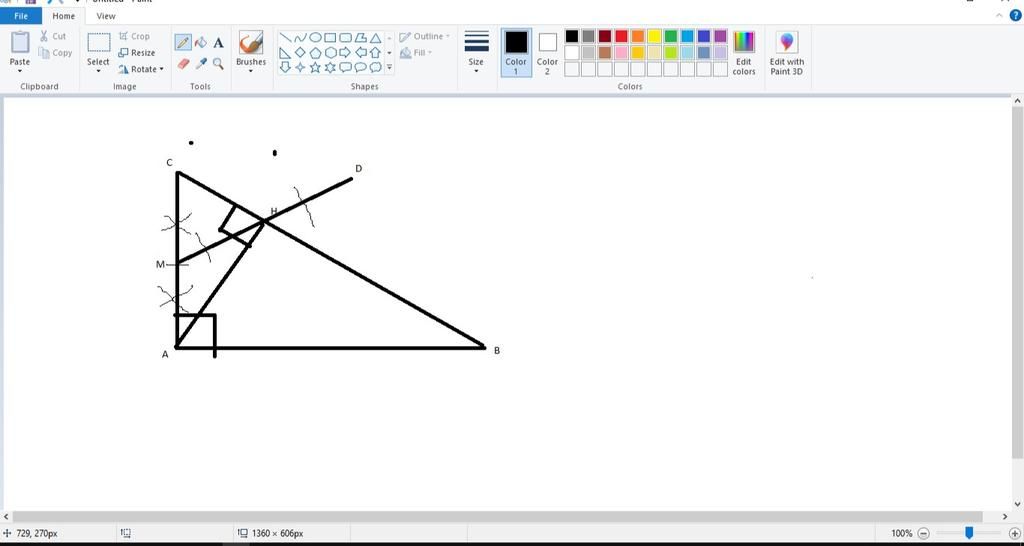This screenshot has height=546, width=1024.
Task: Pick the Six-point star shape
Action: pos(330,67)
